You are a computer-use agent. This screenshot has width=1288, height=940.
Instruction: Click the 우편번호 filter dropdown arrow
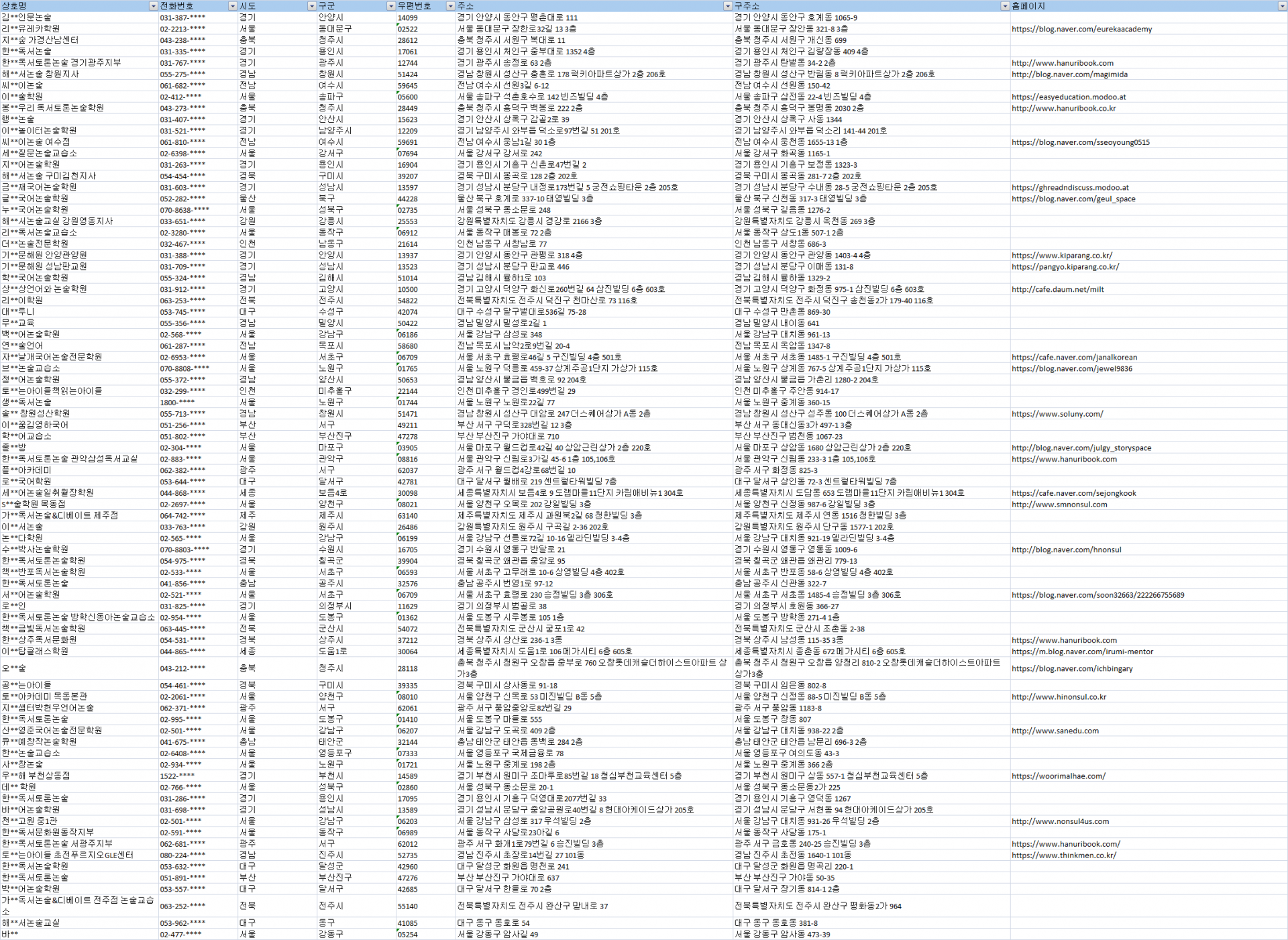tap(450, 6)
